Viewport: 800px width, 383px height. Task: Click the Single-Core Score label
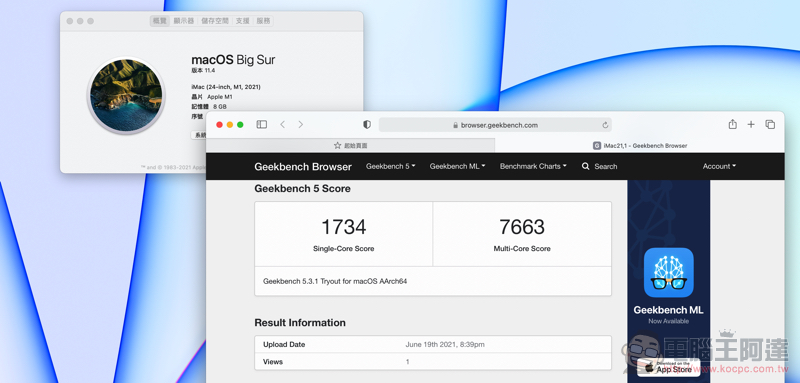[343, 249]
